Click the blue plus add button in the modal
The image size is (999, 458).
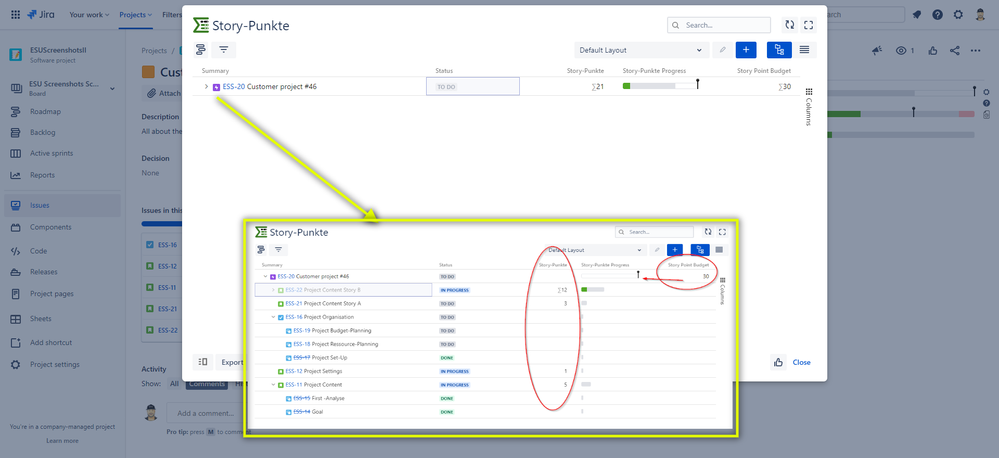coord(745,50)
